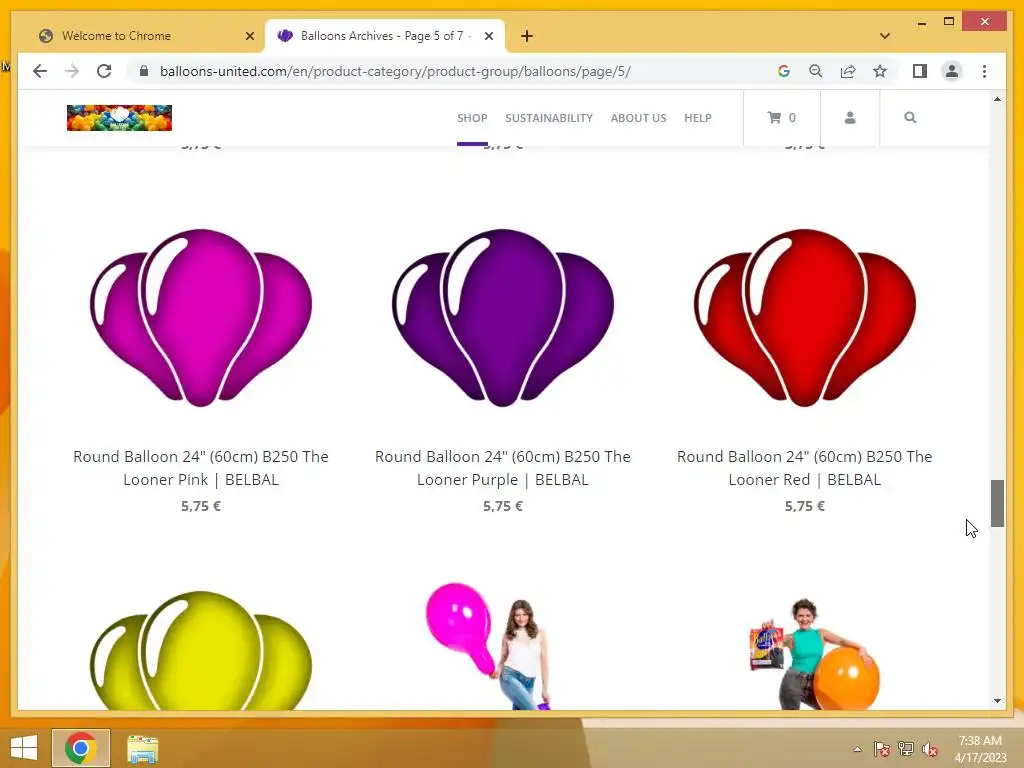The width and height of the screenshot is (1024, 768).
Task: Show hidden system tray icons
Action: [857, 749]
